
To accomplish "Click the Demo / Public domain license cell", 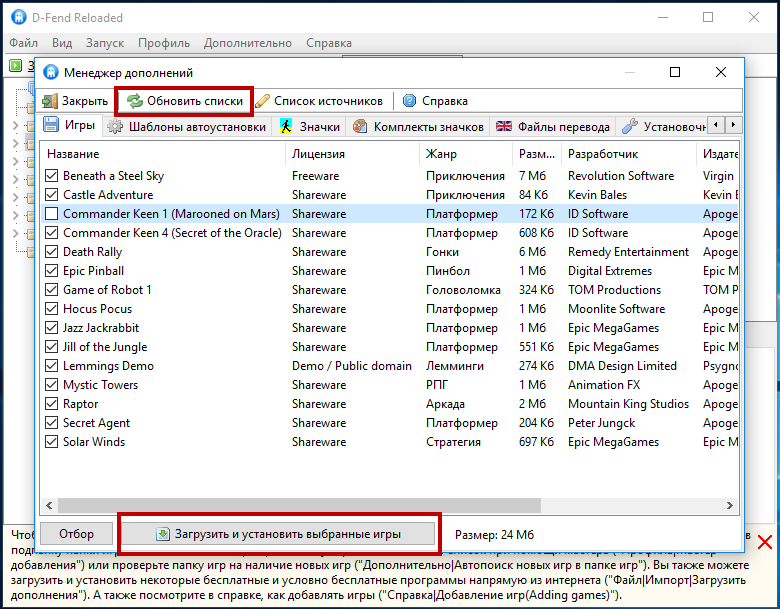I will coord(352,366).
